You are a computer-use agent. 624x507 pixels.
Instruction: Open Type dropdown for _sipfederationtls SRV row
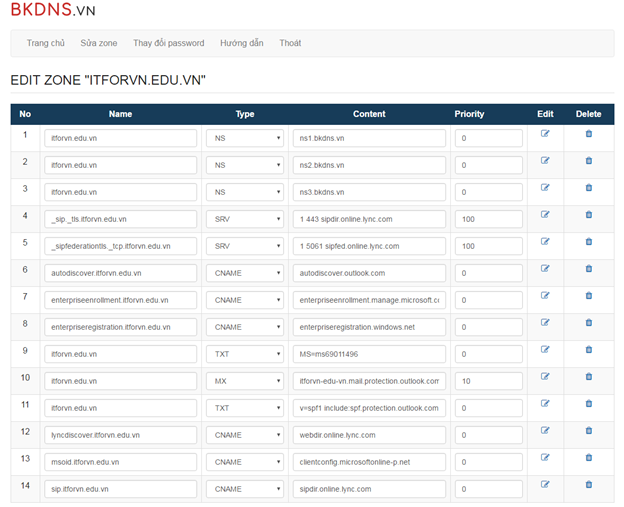tap(245, 246)
